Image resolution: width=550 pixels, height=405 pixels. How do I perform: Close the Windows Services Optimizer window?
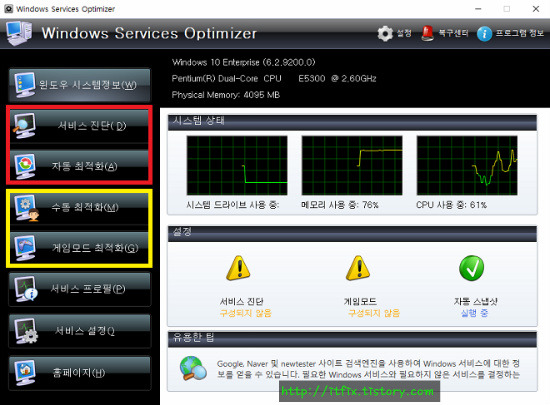tap(536, 9)
